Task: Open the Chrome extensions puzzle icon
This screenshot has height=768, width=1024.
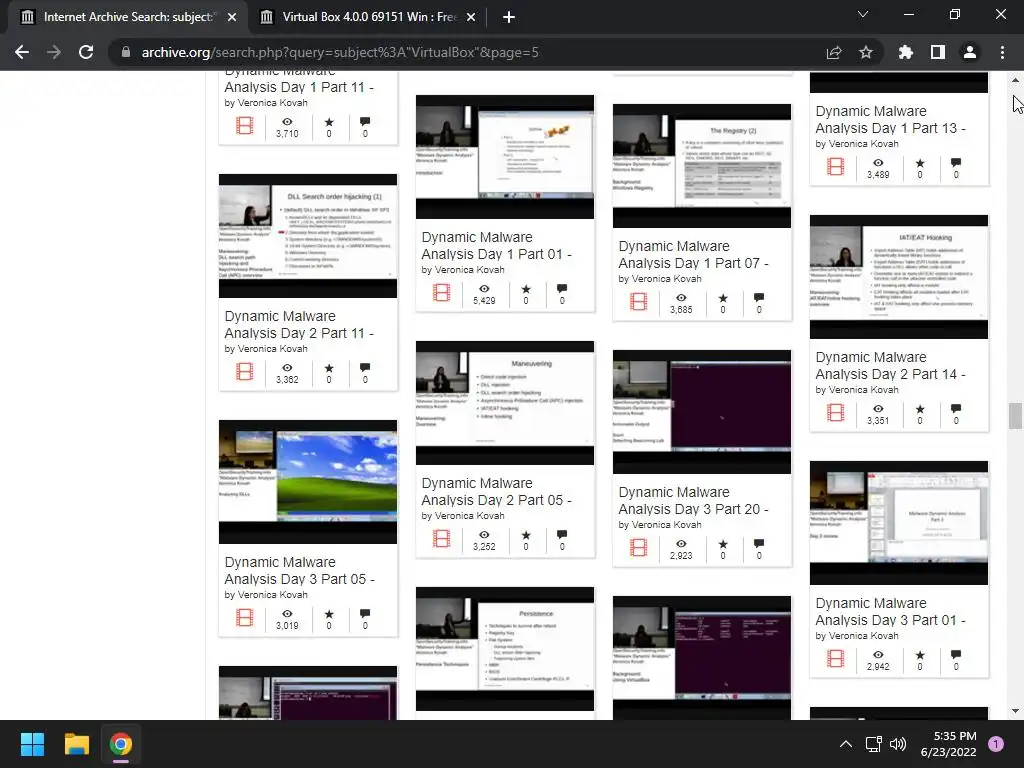Action: coord(906,52)
